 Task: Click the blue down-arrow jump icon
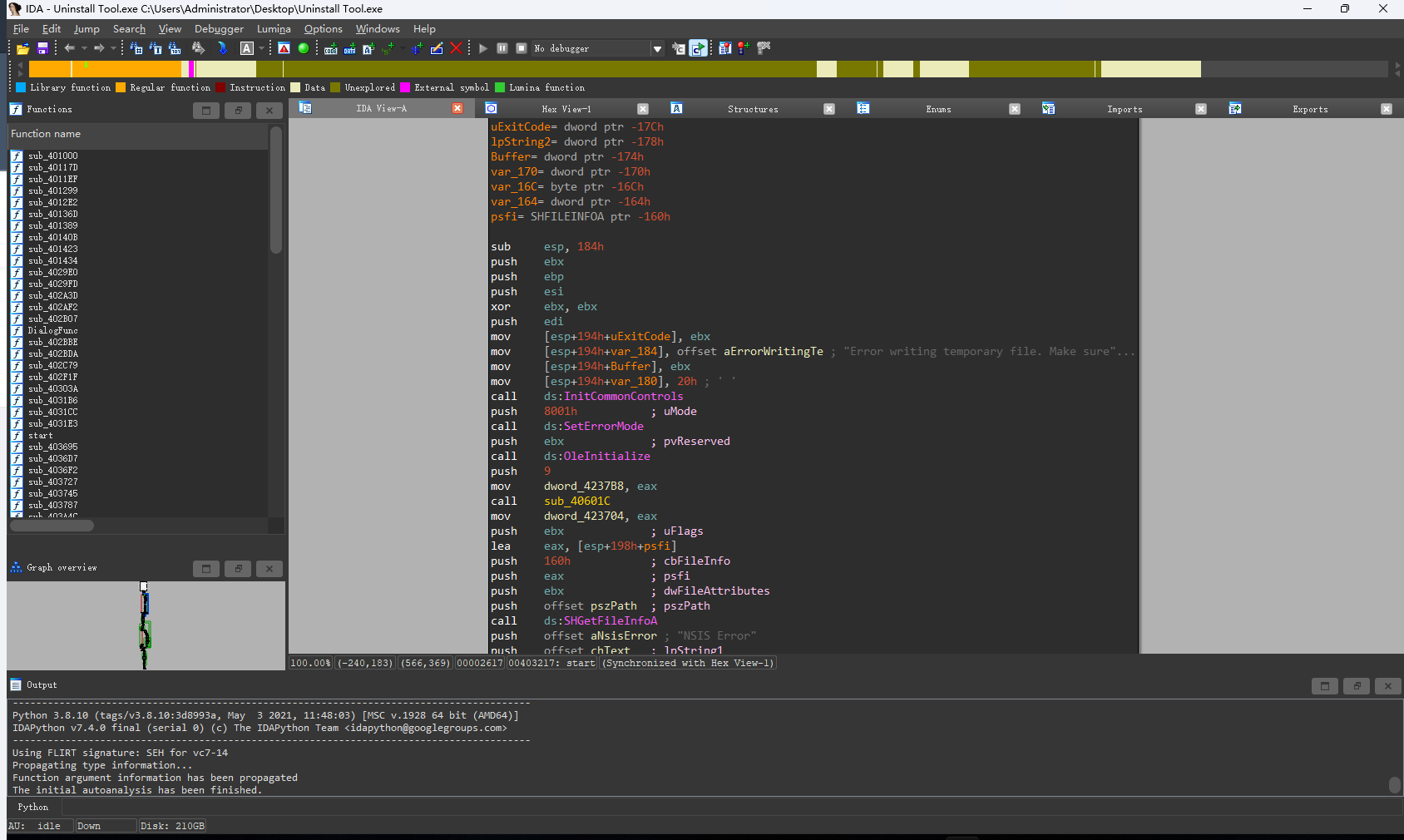pos(222,48)
